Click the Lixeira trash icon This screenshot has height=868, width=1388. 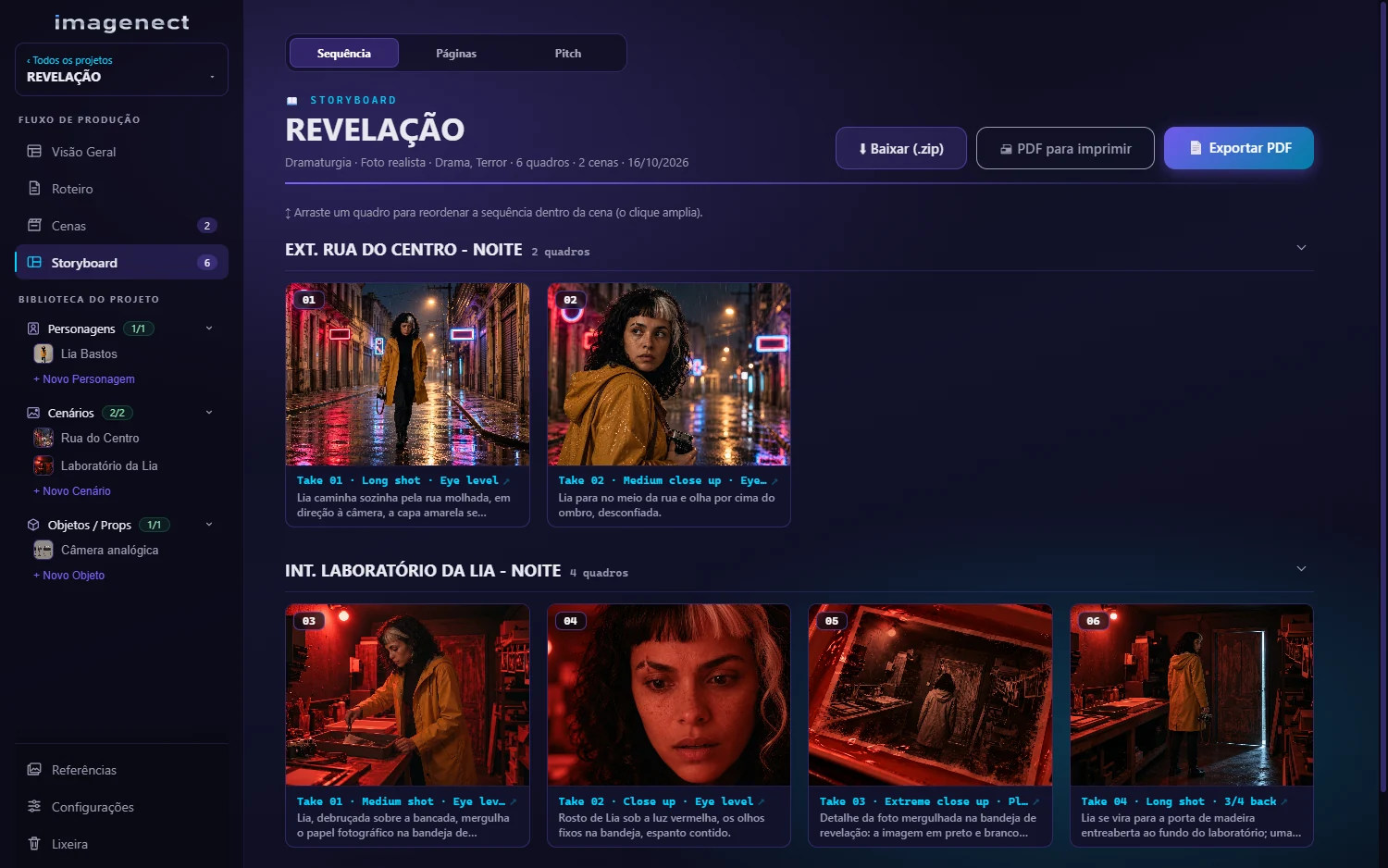tap(34, 844)
